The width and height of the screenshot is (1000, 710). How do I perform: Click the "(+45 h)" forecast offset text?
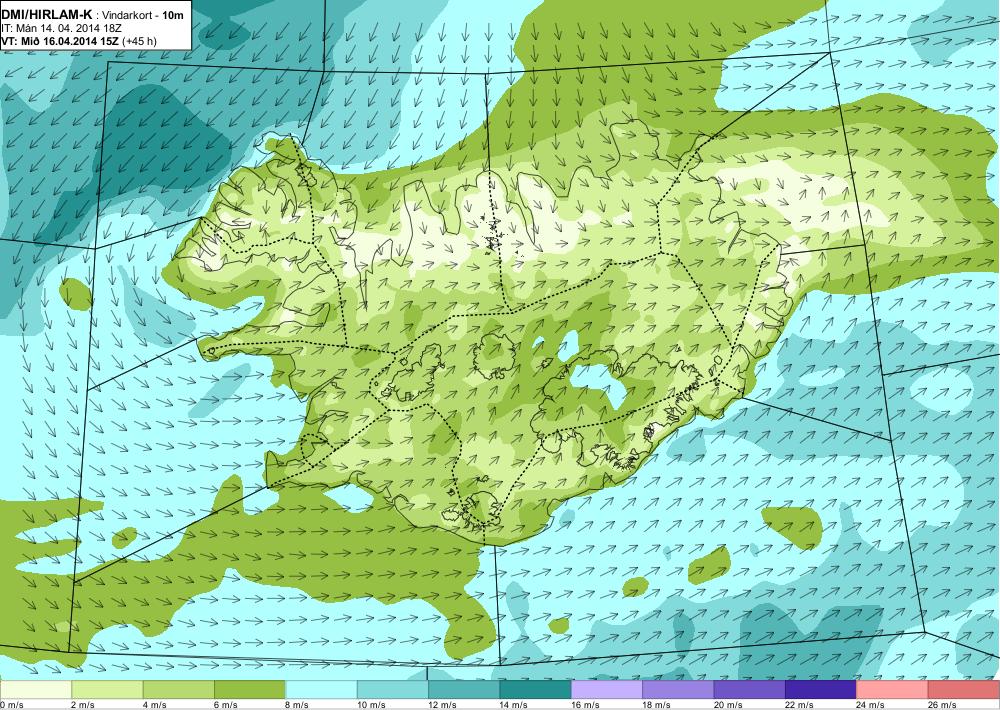click(x=140, y=41)
